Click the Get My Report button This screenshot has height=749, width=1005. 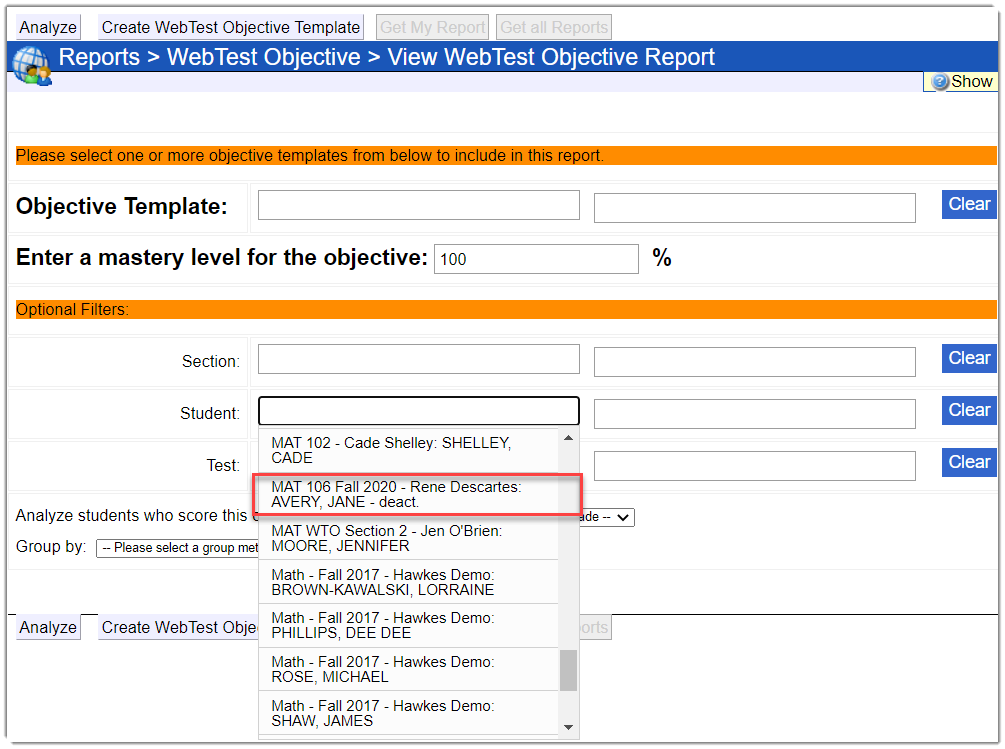point(433,27)
